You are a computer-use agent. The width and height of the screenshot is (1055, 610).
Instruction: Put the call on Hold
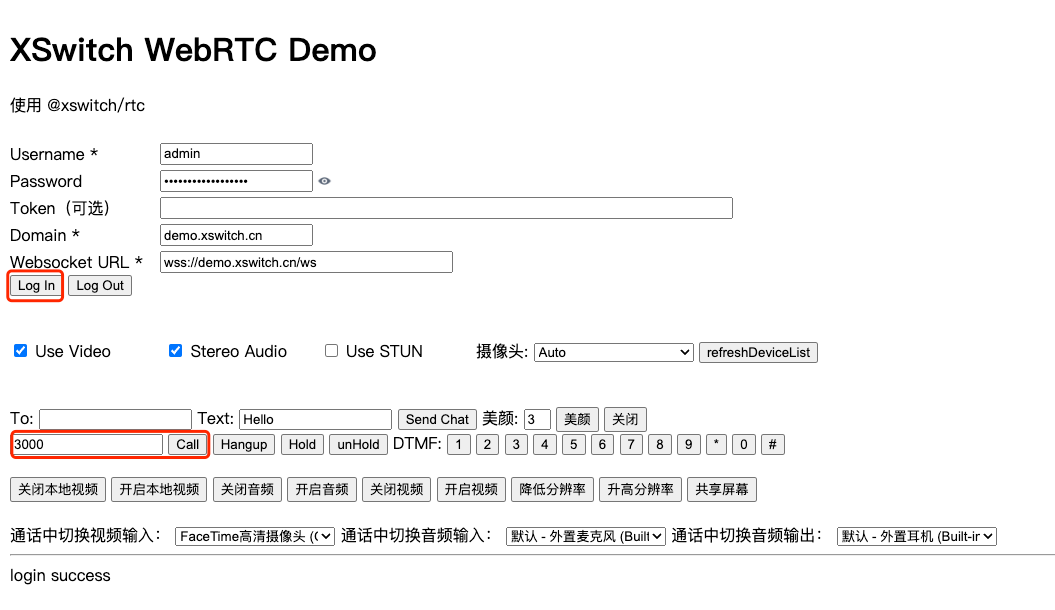302,445
